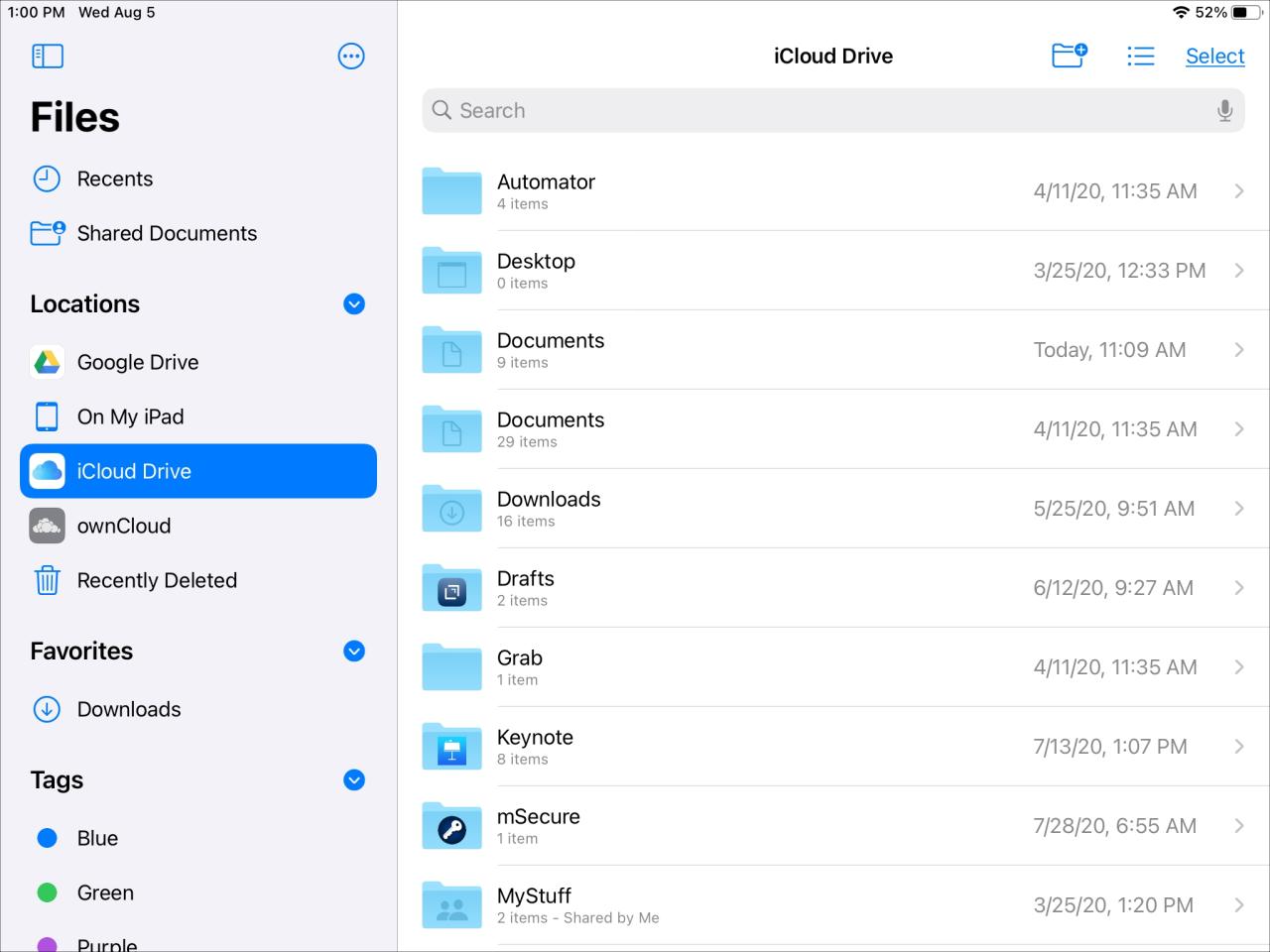Viewport: 1270px width, 952px height.
Task: Open the Keynote folder icon
Action: 451,747
